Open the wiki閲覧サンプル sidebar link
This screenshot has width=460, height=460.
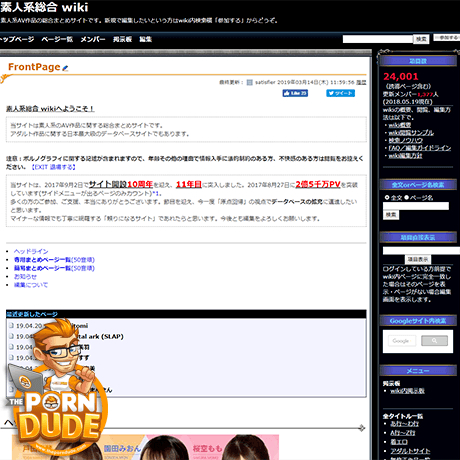coord(411,133)
